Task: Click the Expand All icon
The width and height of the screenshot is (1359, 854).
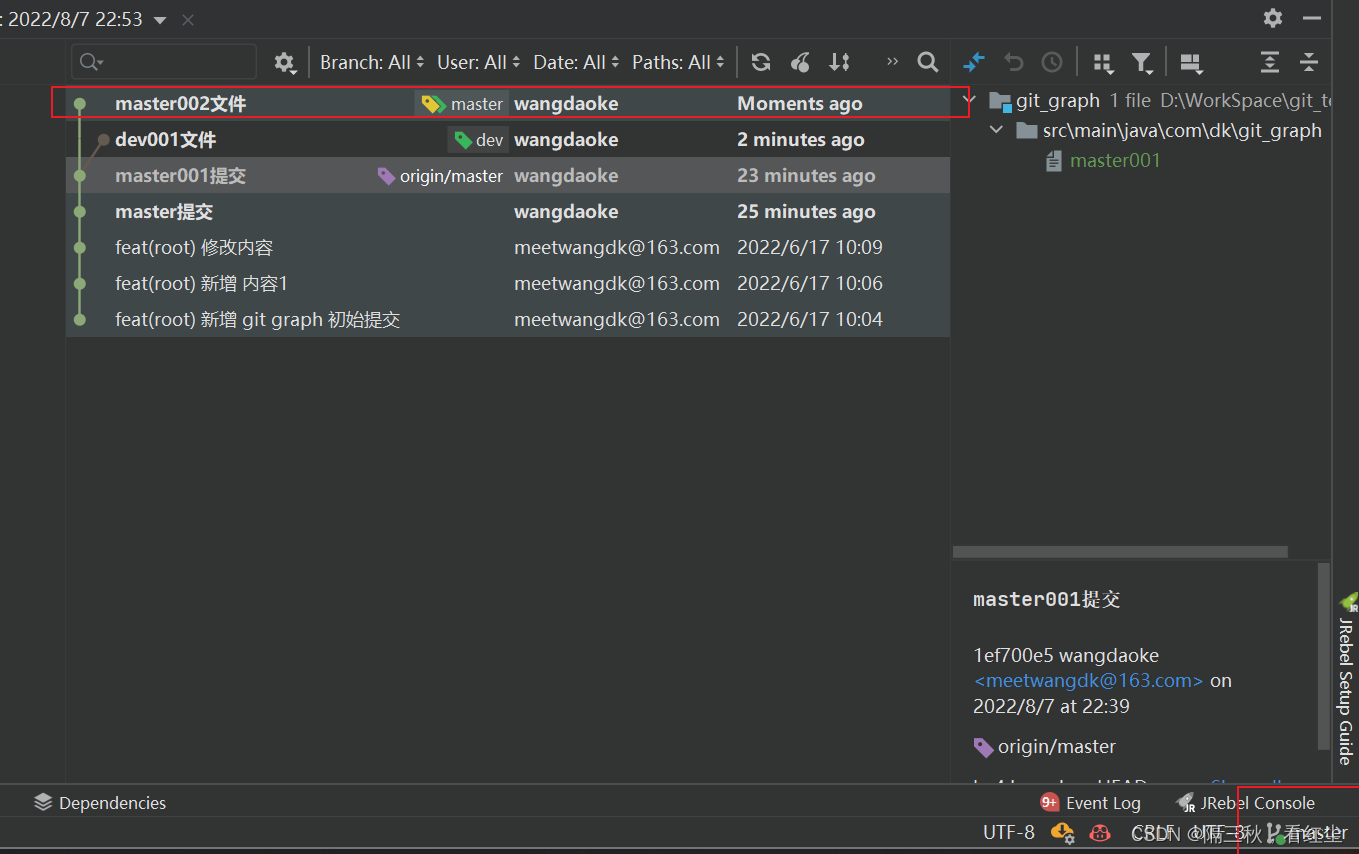Action: coord(1269,62)
